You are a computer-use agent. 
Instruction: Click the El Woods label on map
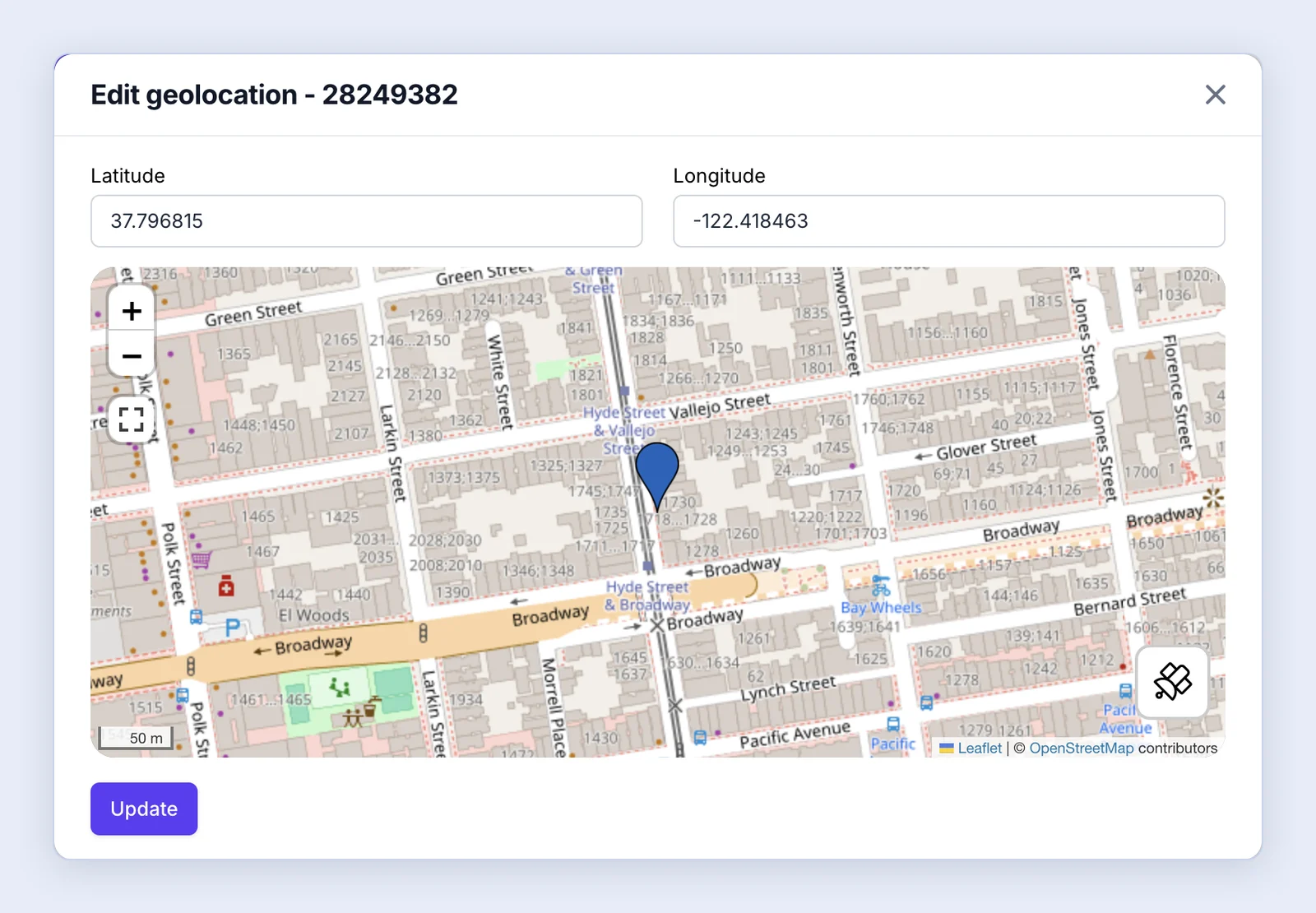313,615
